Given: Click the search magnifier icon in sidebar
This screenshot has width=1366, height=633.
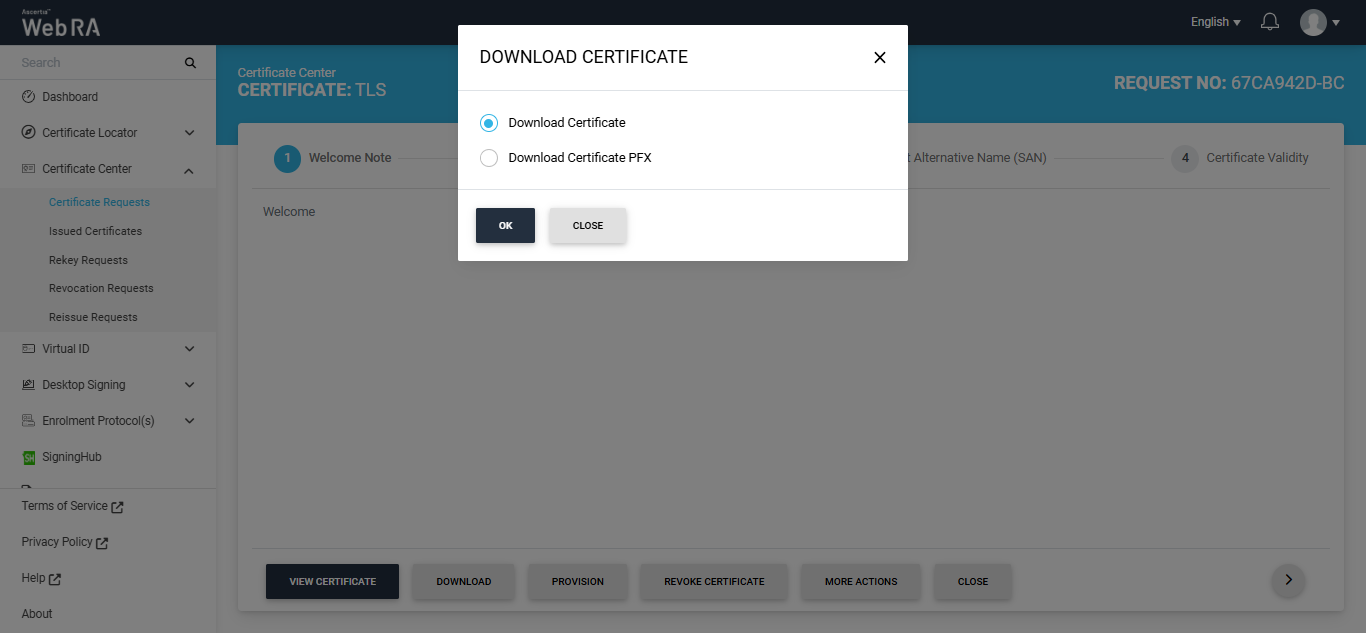Looking at the screenshot, I should [x=190, y=63].
